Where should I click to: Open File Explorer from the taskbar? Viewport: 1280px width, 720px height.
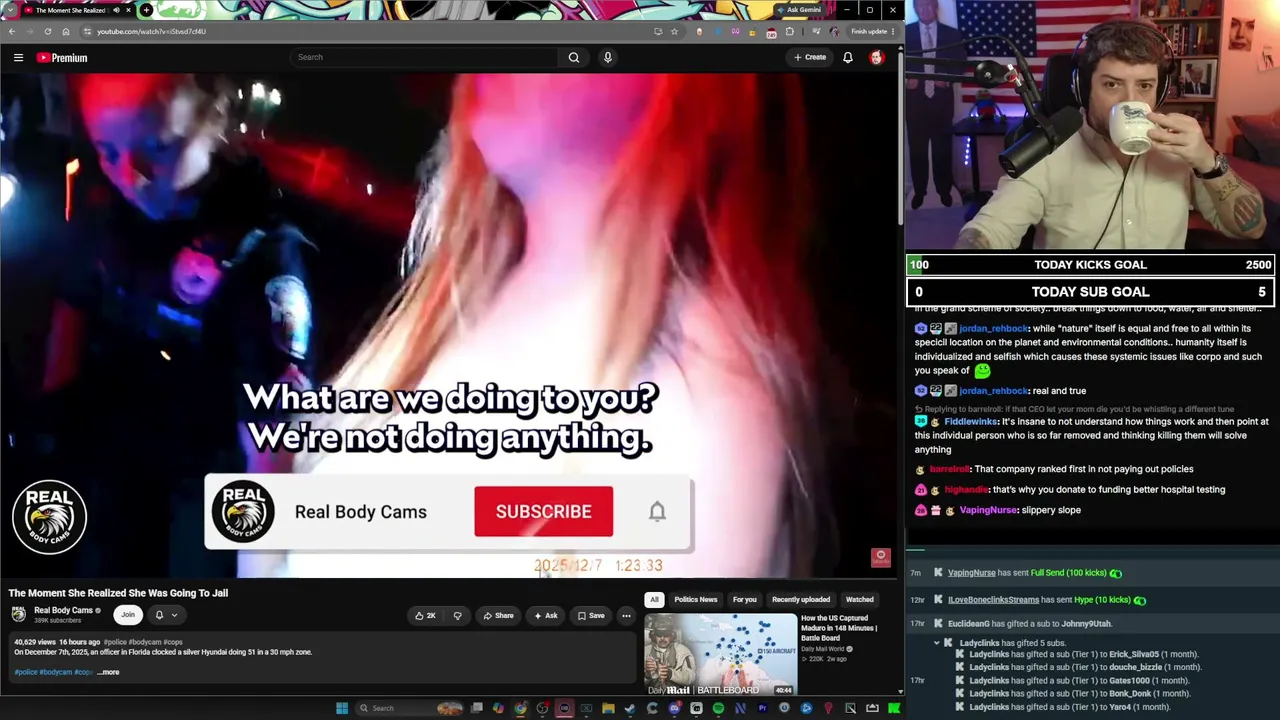click(x=608, y=708)
